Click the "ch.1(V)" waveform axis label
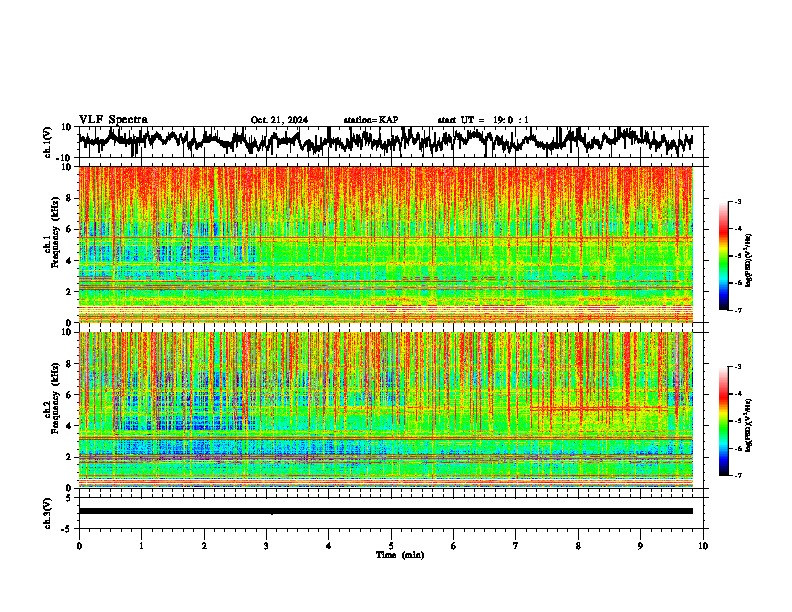Viewport: 792px width, 612px height. tap(48, 142)
